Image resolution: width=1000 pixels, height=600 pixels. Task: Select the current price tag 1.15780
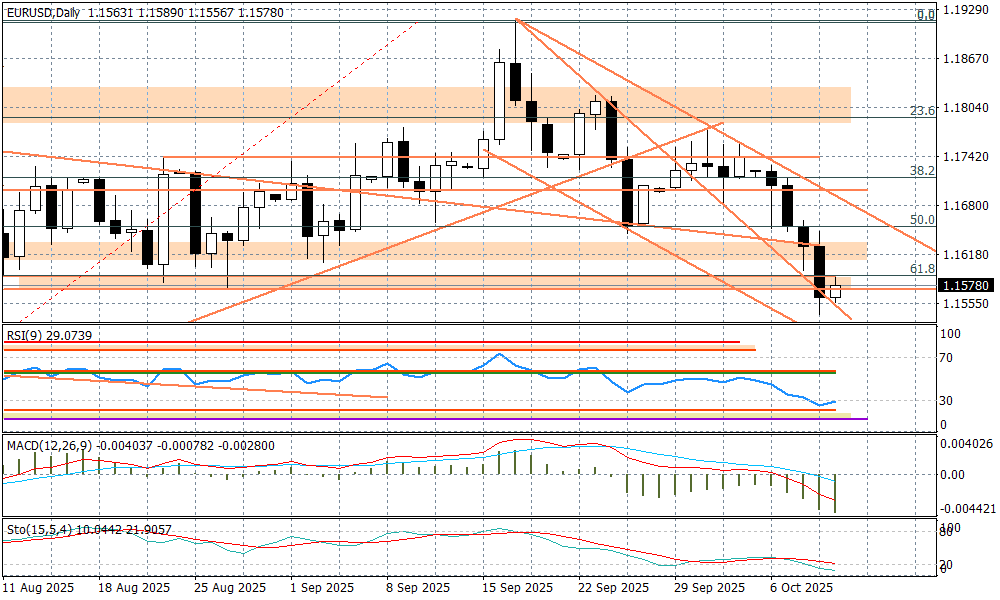coord(966,285)
